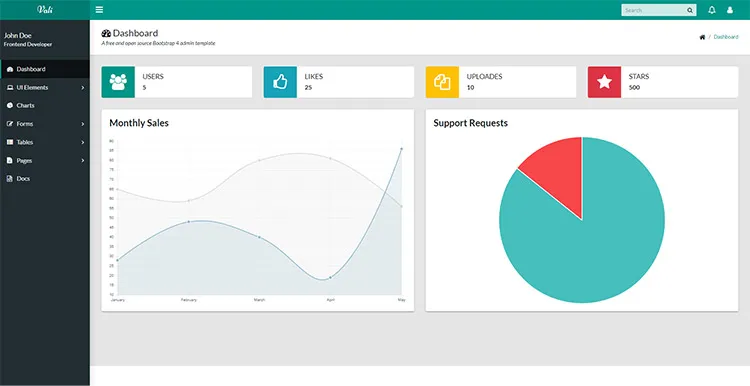Click the green Users group icon

tap(118, 82)
